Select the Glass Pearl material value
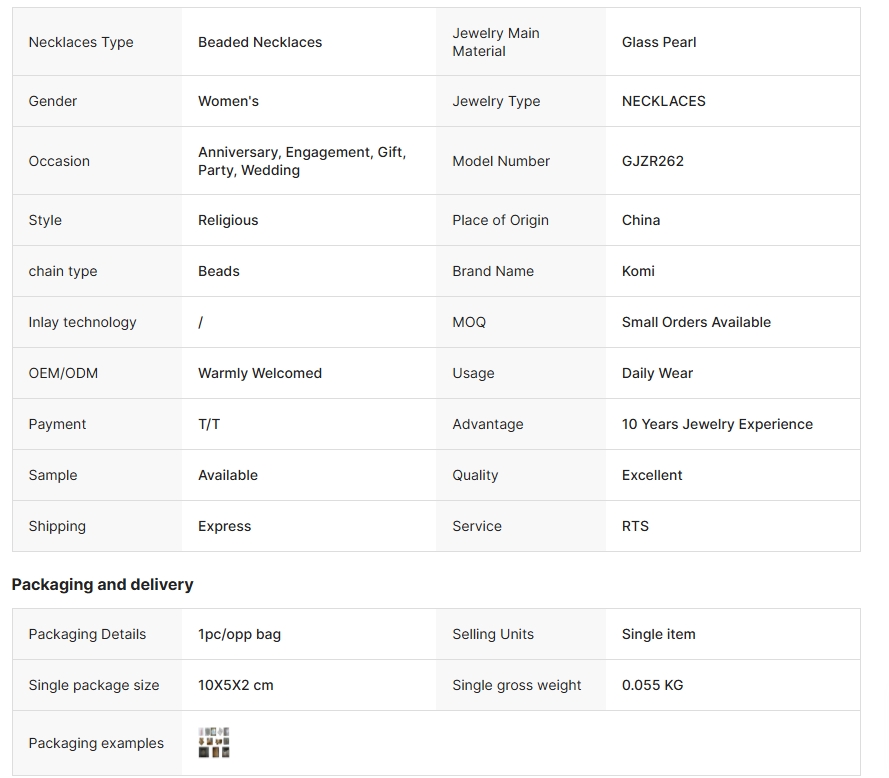Image resolution: width=889 pixels, height=778 pixels. pos(658,42)
